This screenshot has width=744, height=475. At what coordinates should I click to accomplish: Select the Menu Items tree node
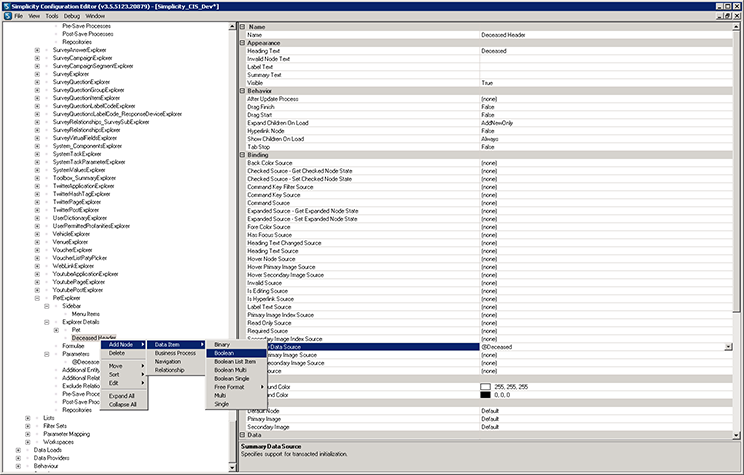point(85,314)
